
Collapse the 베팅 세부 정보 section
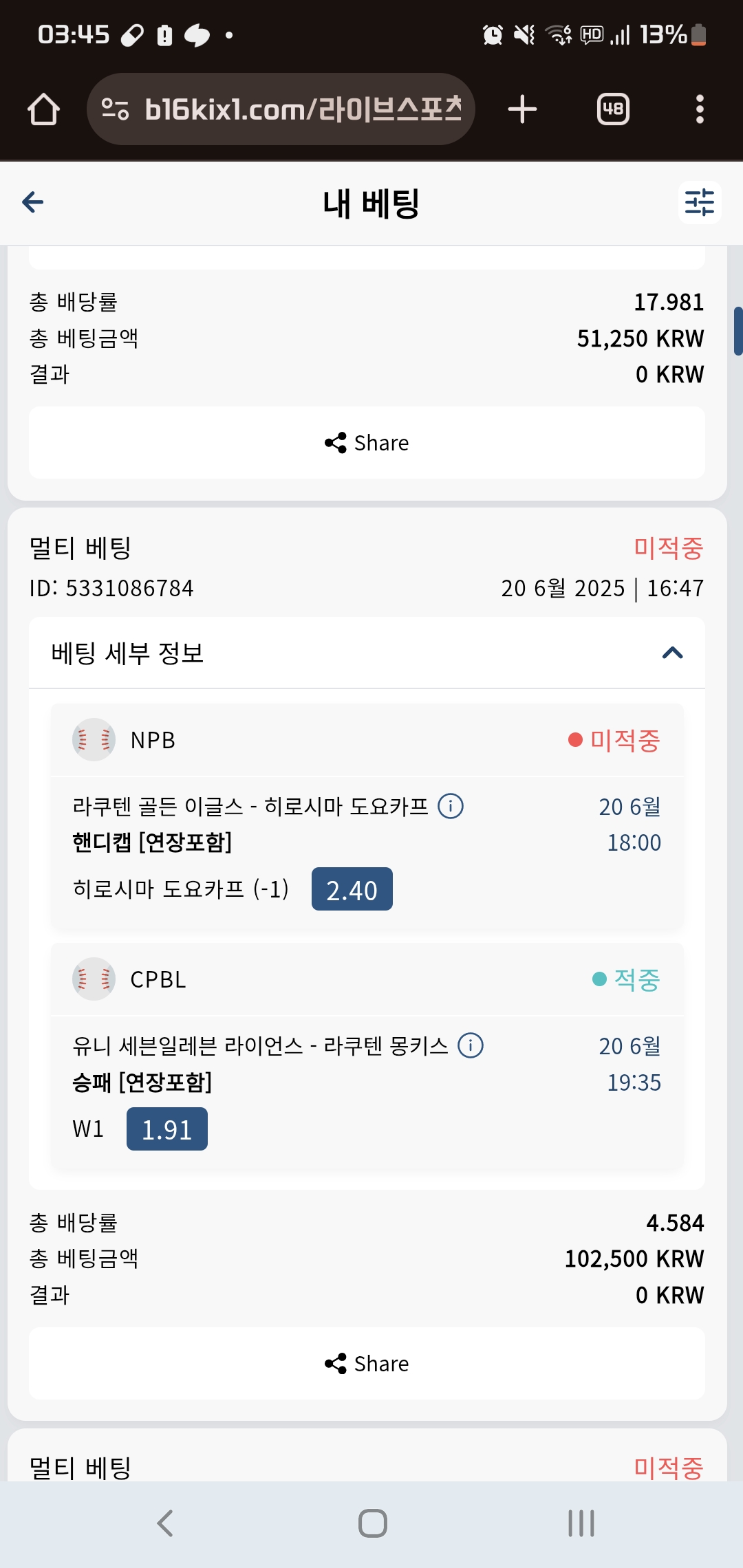click(128, 653)
